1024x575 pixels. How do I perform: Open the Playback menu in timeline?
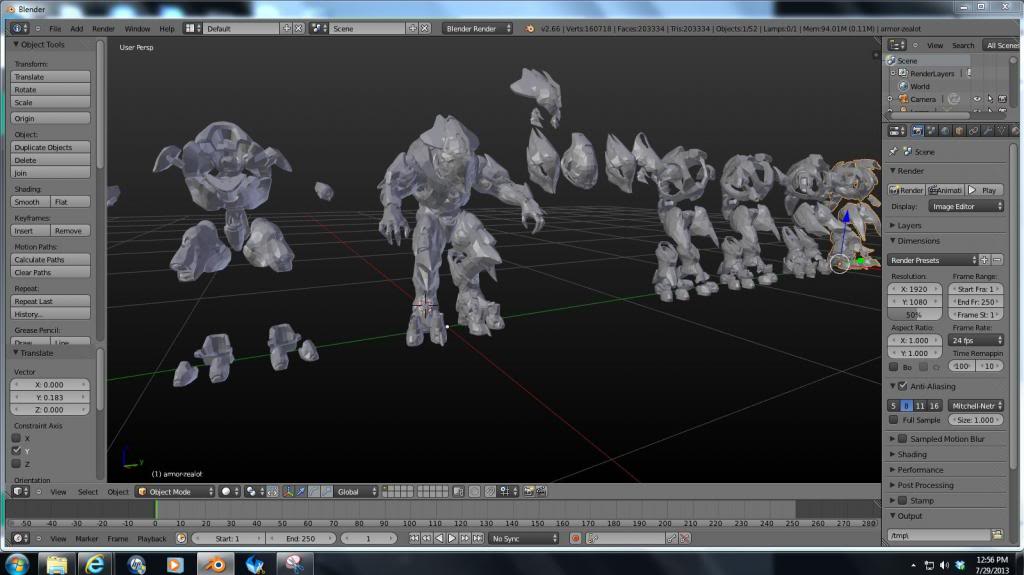click(152, 538)
